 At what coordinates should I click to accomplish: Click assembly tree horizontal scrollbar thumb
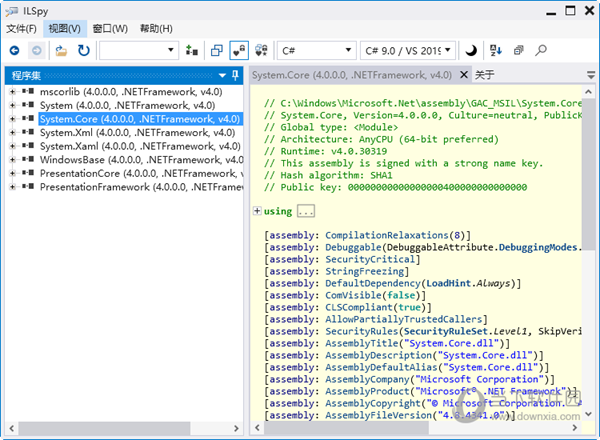tap(104, 428)
